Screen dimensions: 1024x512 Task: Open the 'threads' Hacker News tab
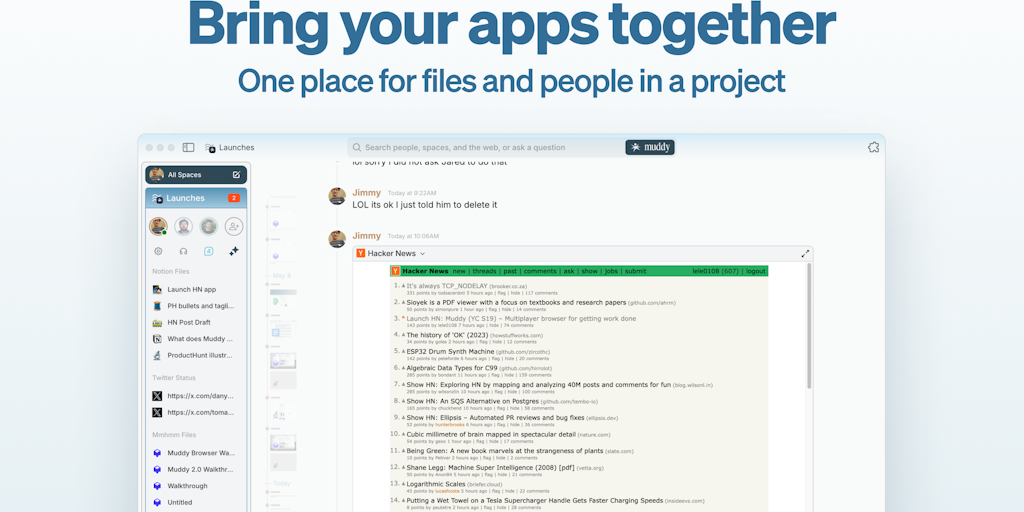[484, 271]
